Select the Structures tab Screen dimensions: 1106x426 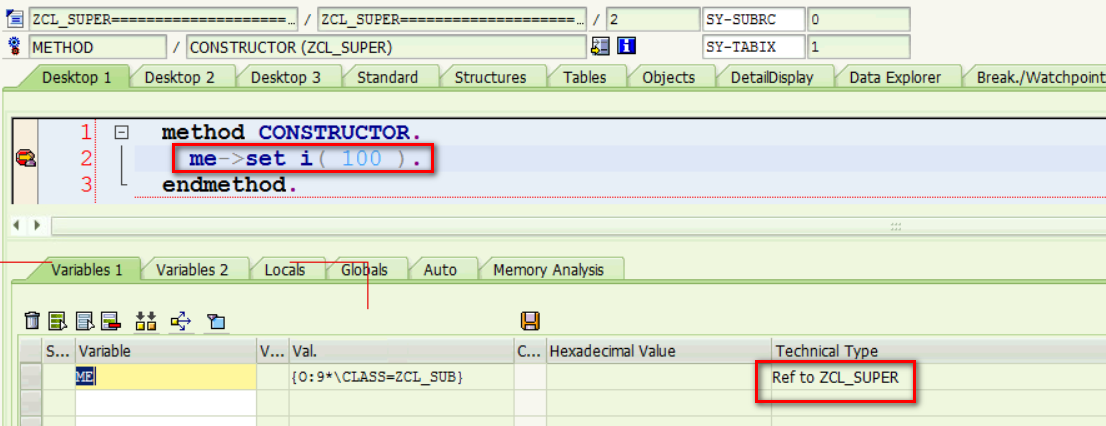pyautogui.click(x=490, y=78)
